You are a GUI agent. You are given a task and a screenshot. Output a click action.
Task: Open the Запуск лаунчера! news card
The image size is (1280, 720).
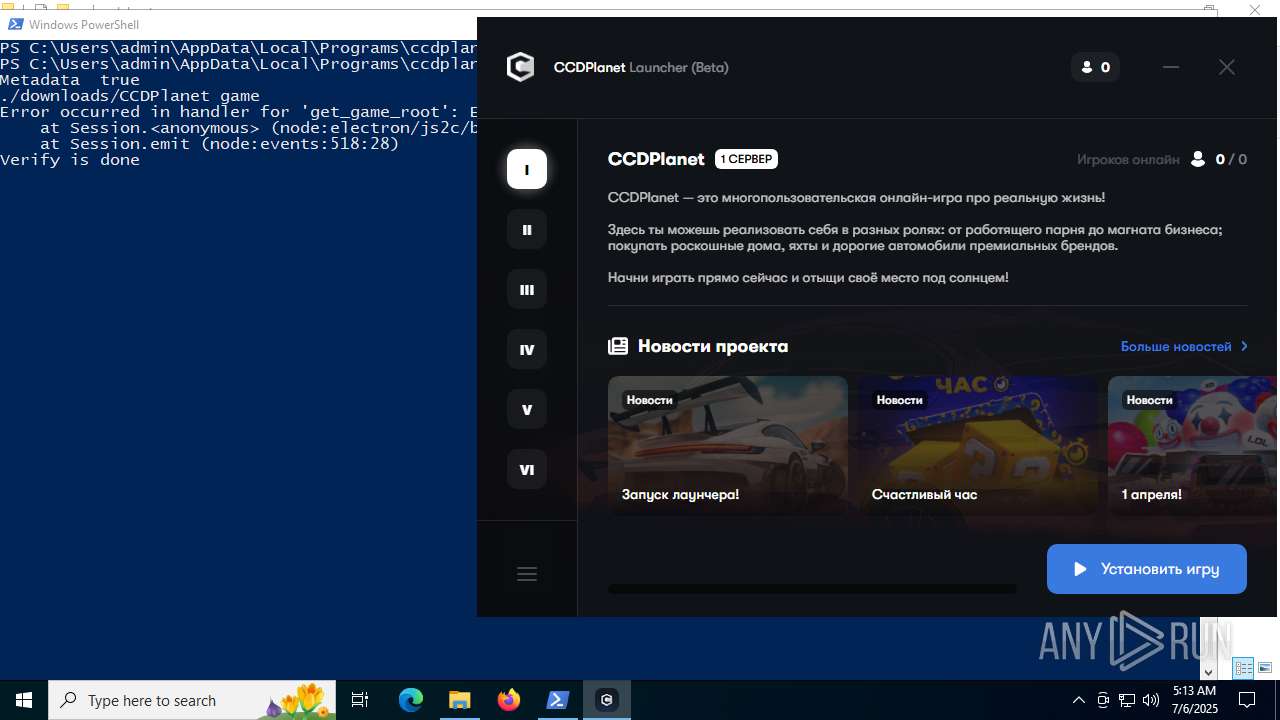tap(728, 446)
